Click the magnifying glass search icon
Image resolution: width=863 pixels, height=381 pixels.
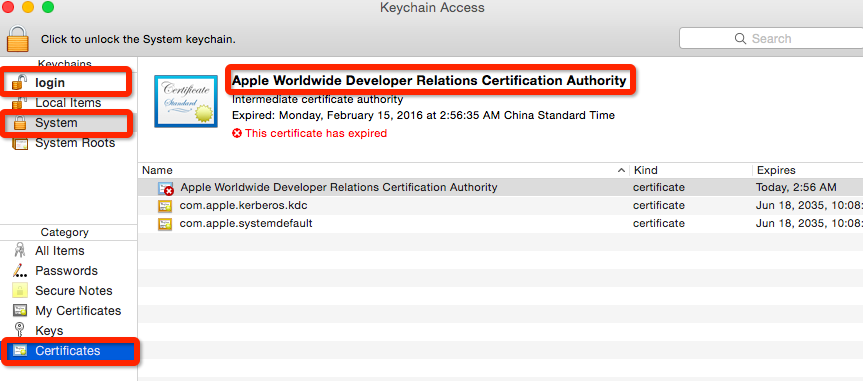tap(740, 39)
